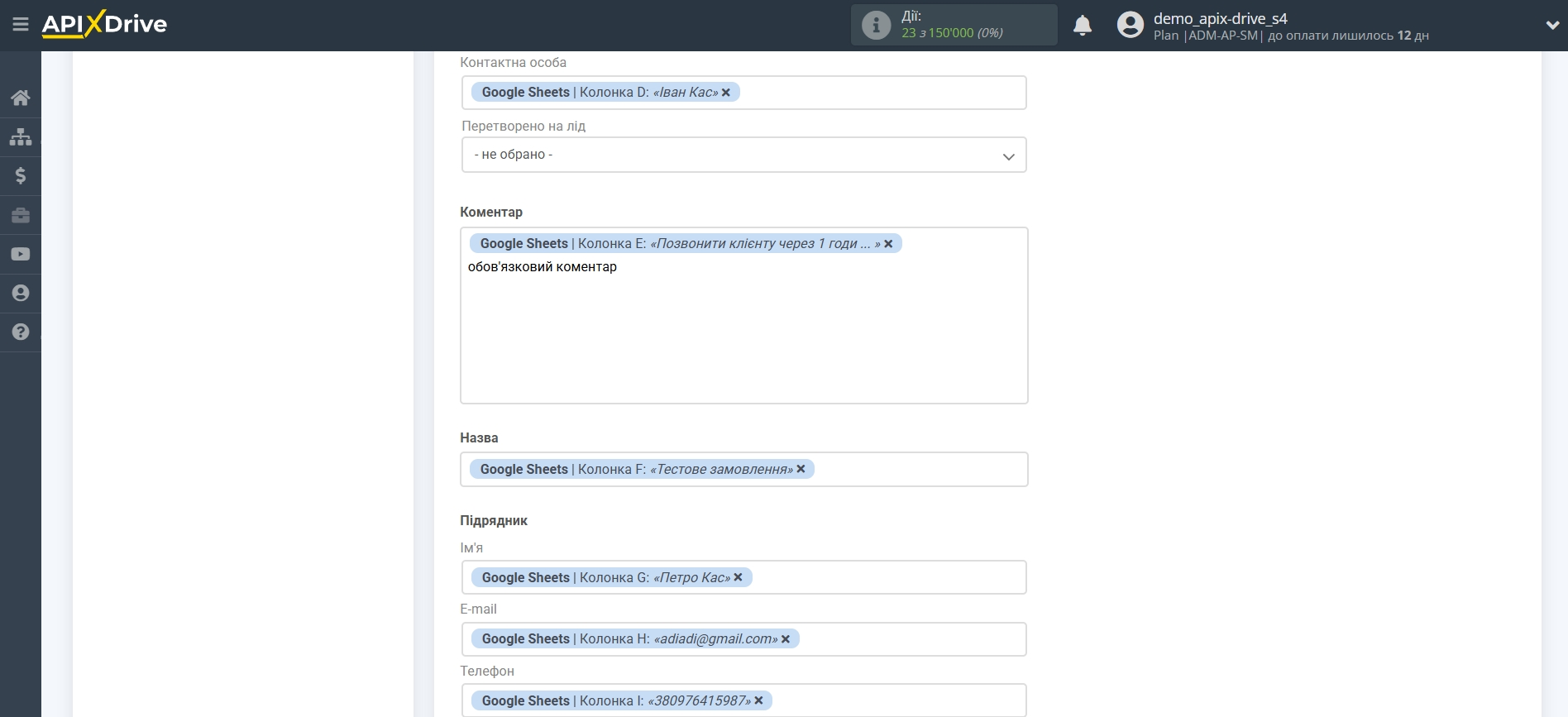Open the YouTube video sidebar icon
Image resolution: width=1568 pixels, height=717 pixels.
point(21,254)
